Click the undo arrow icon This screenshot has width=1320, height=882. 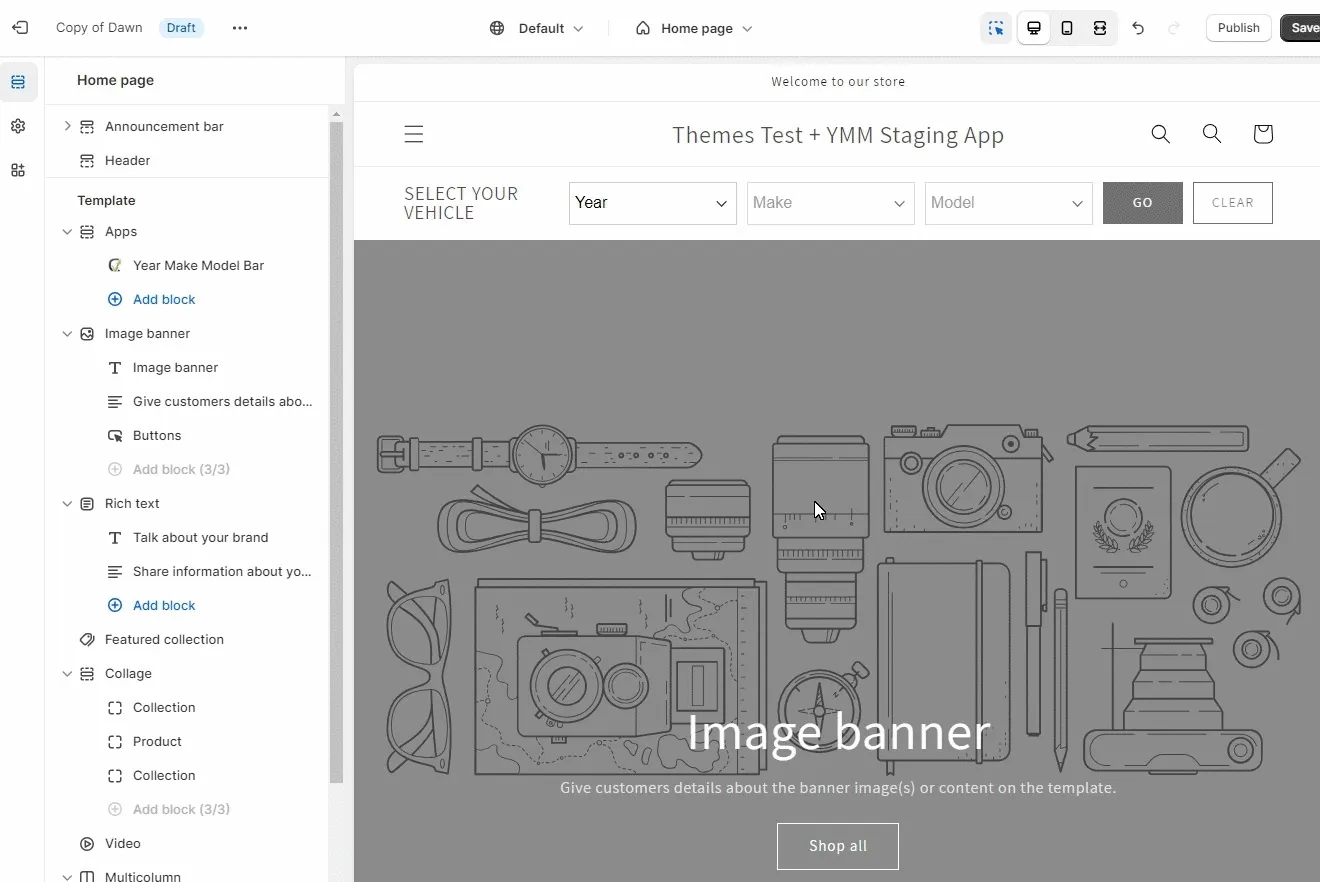(1138, 28)
